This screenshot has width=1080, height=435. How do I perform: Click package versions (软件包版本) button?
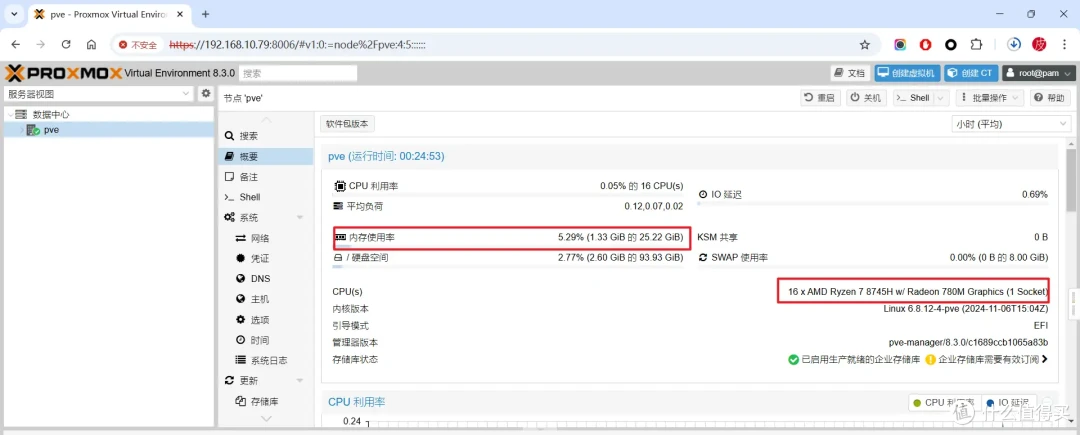[x=347, y=124]
